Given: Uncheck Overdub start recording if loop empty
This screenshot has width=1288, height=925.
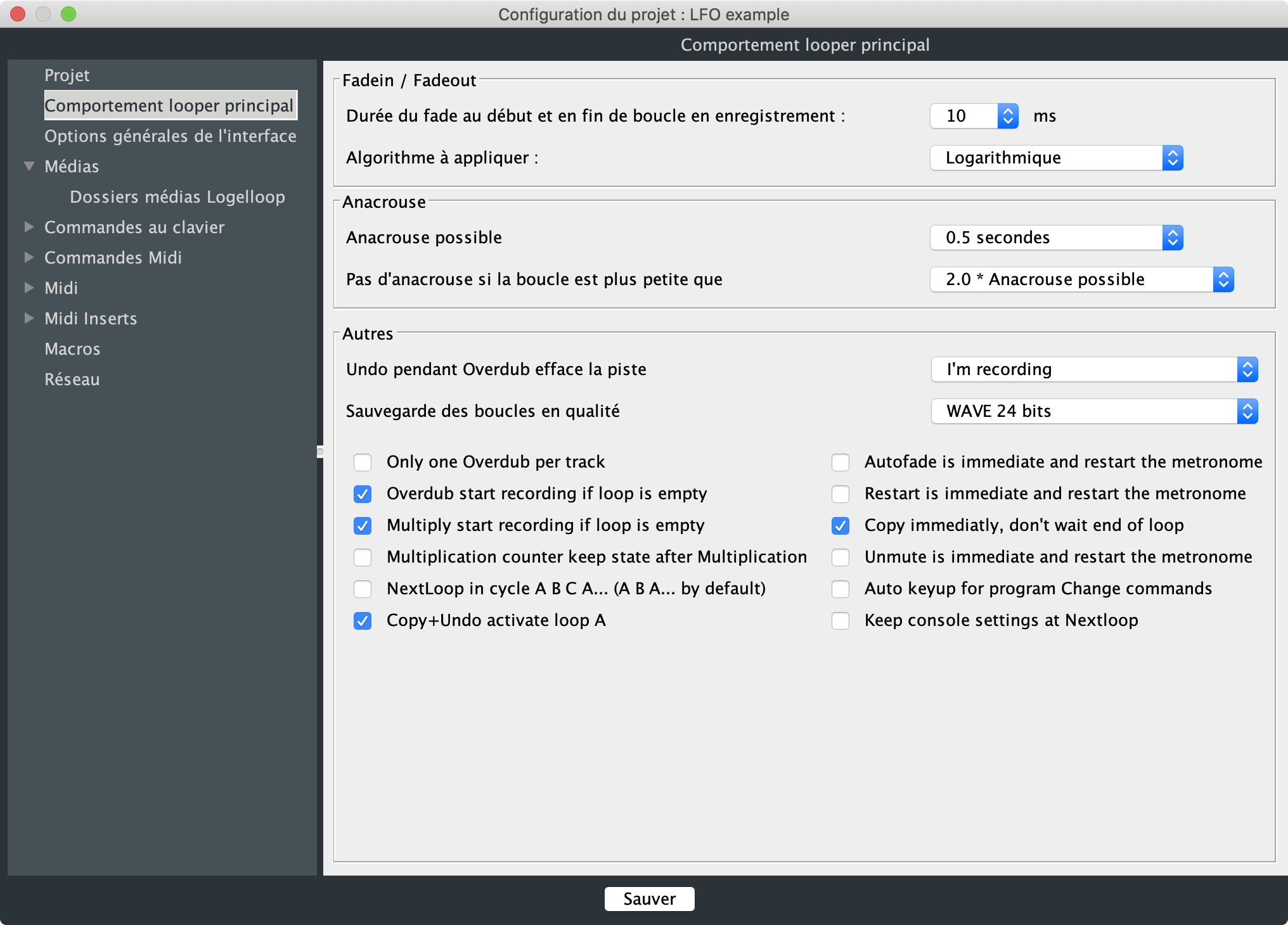Looking at the screenshot, I should (363, 494).
